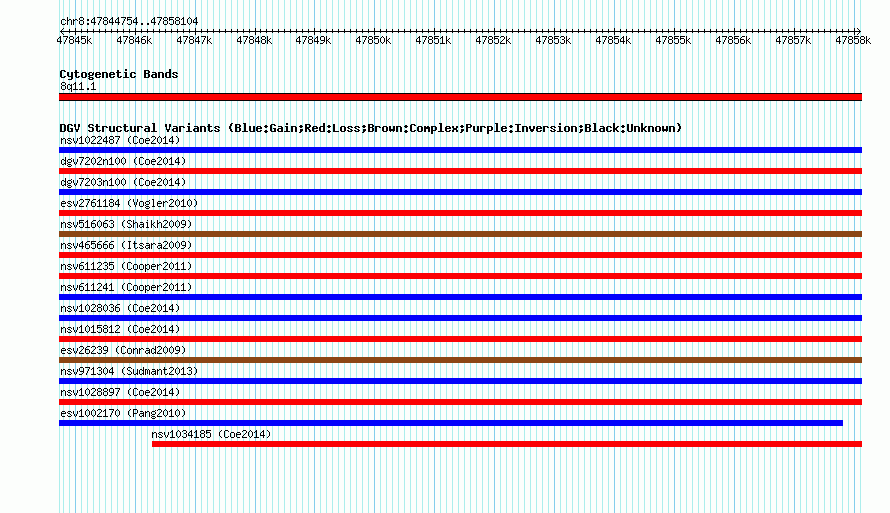Click the red esv2761184 loss bar
The image size is (890, 513).
pyautogui.click(x=460, y=213)
